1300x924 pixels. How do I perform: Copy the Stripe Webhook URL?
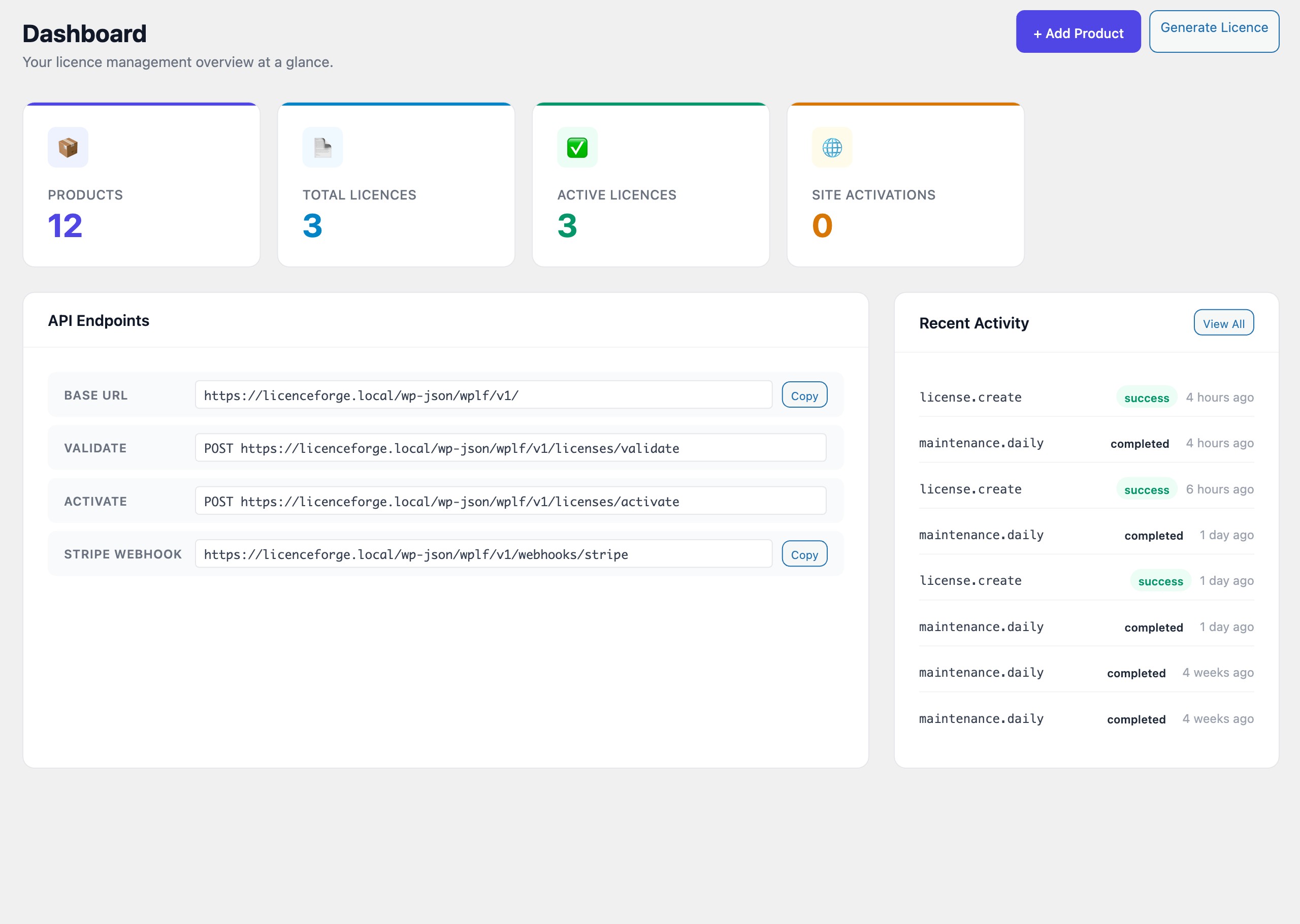point(804,553)
